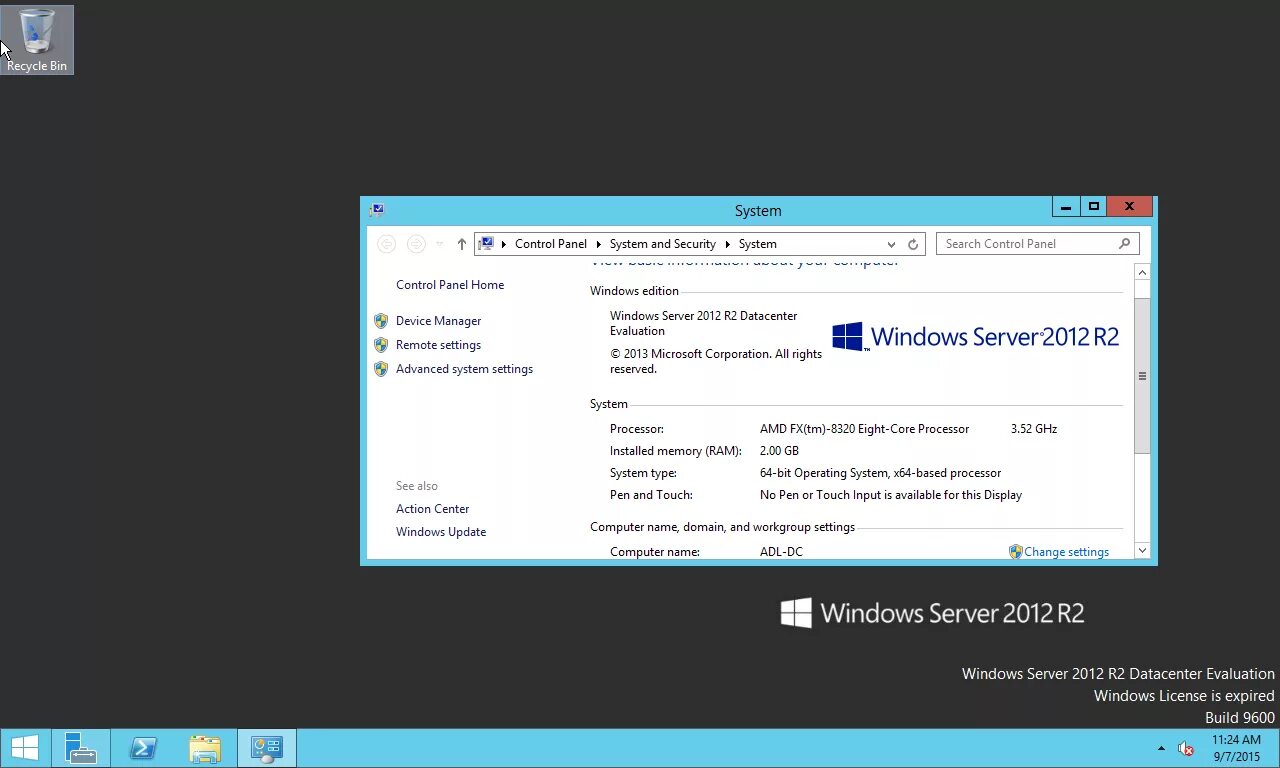Click shield icon beside Advanced system settings
Image resolution: width=1280 pixels, height=768 pixels.
[381, 369]
